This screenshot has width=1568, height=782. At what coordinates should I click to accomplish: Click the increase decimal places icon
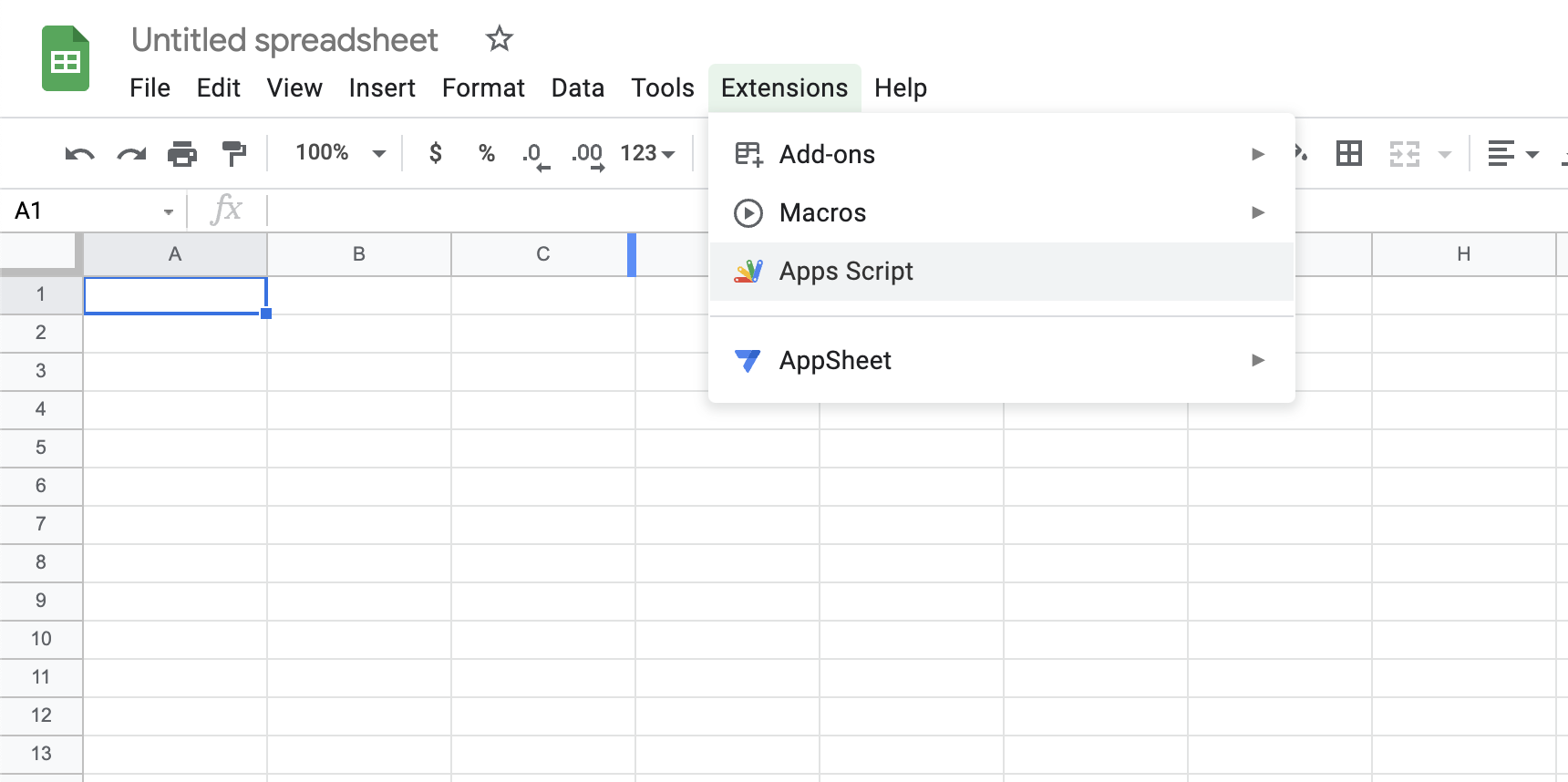tap(588, 154)
